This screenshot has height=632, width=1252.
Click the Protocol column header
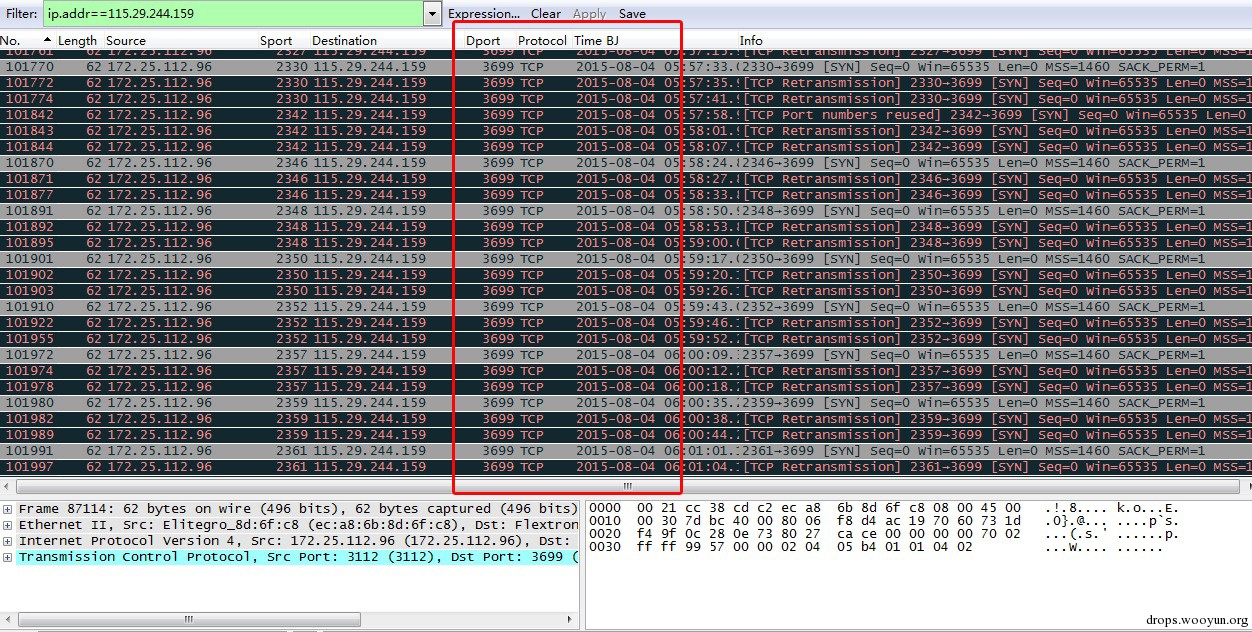(542, 41)
